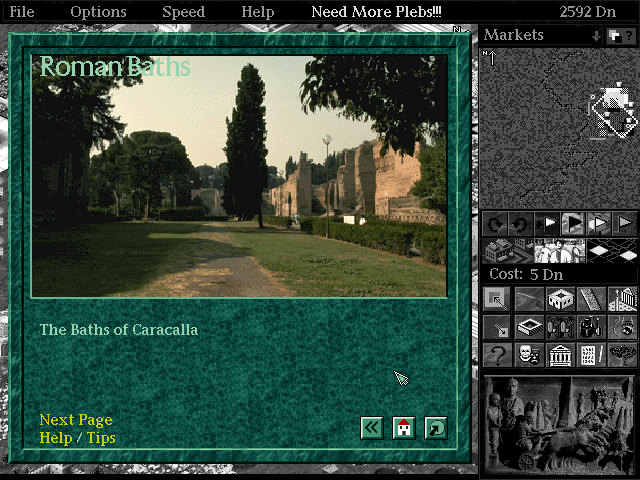The height and width of the screenshot is (480, 640).
Task: Open the File menu
Action: [x=22, y=11]
